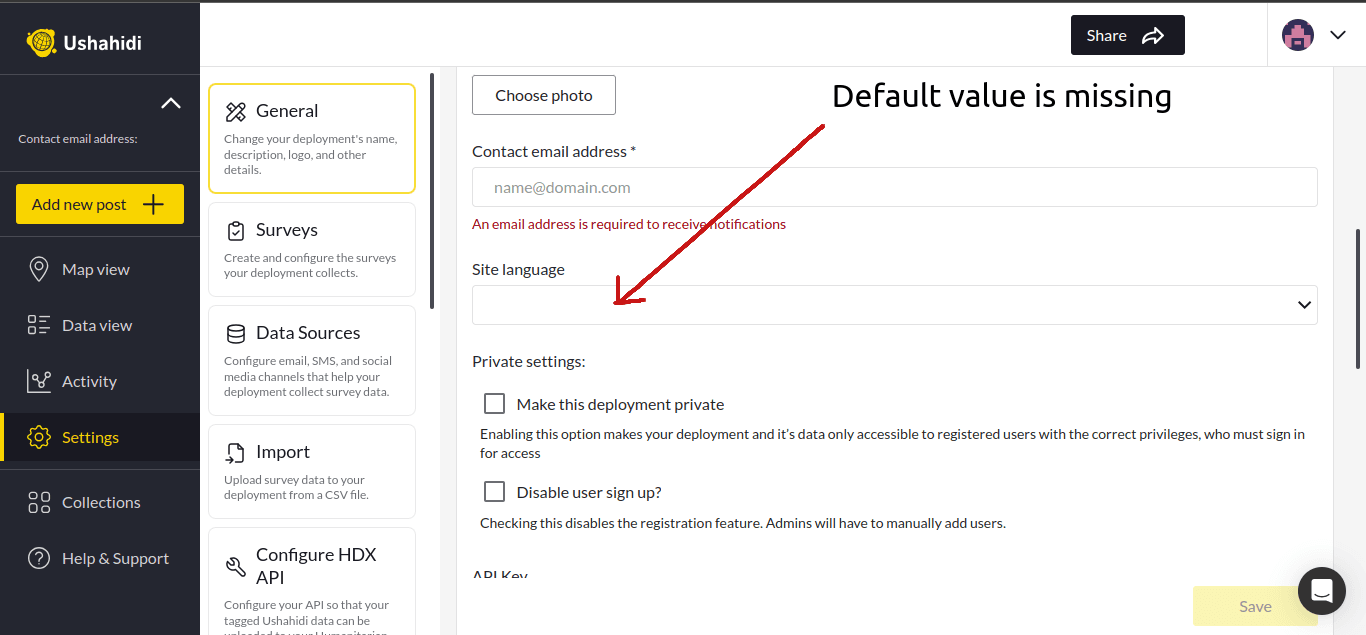Click the Share button

pos(1127,36)
